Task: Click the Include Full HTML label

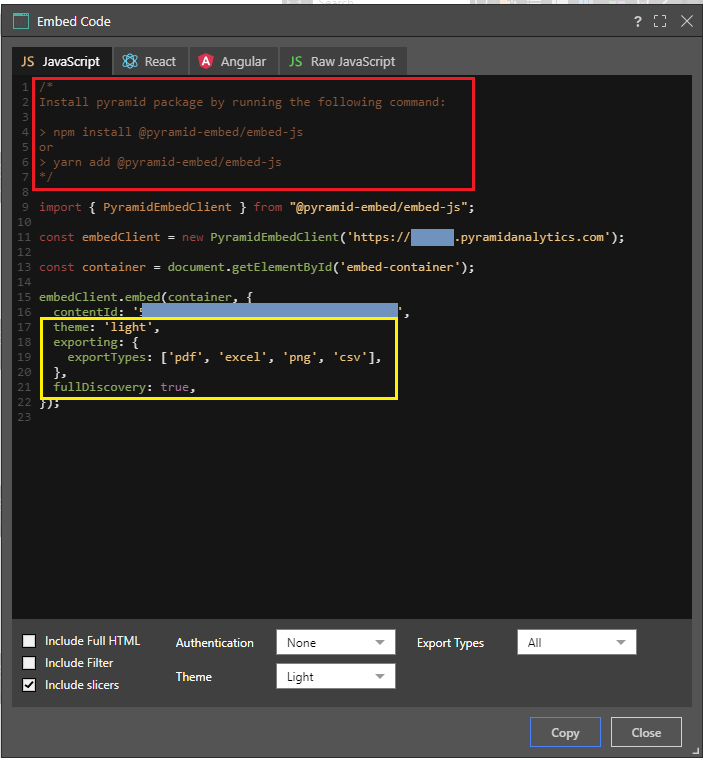Action: (92, 641)
